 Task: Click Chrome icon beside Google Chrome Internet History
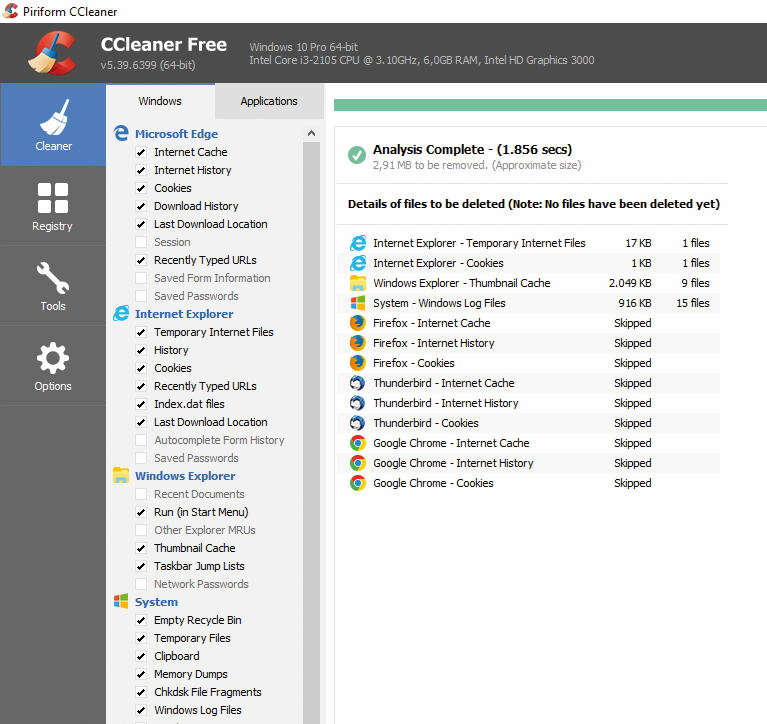point(358,463)
